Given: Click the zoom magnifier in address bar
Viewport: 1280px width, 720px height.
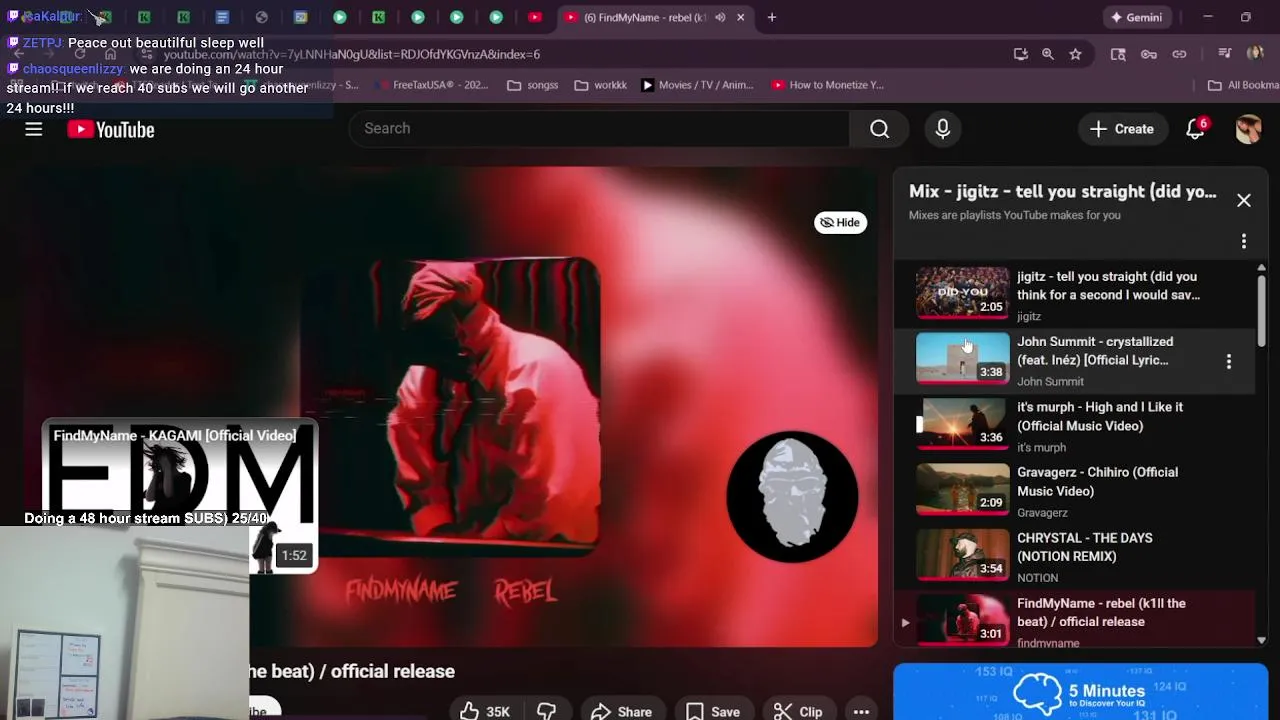Looking at the screenshot, I should pyautogui.click(x=1048, y=54).
